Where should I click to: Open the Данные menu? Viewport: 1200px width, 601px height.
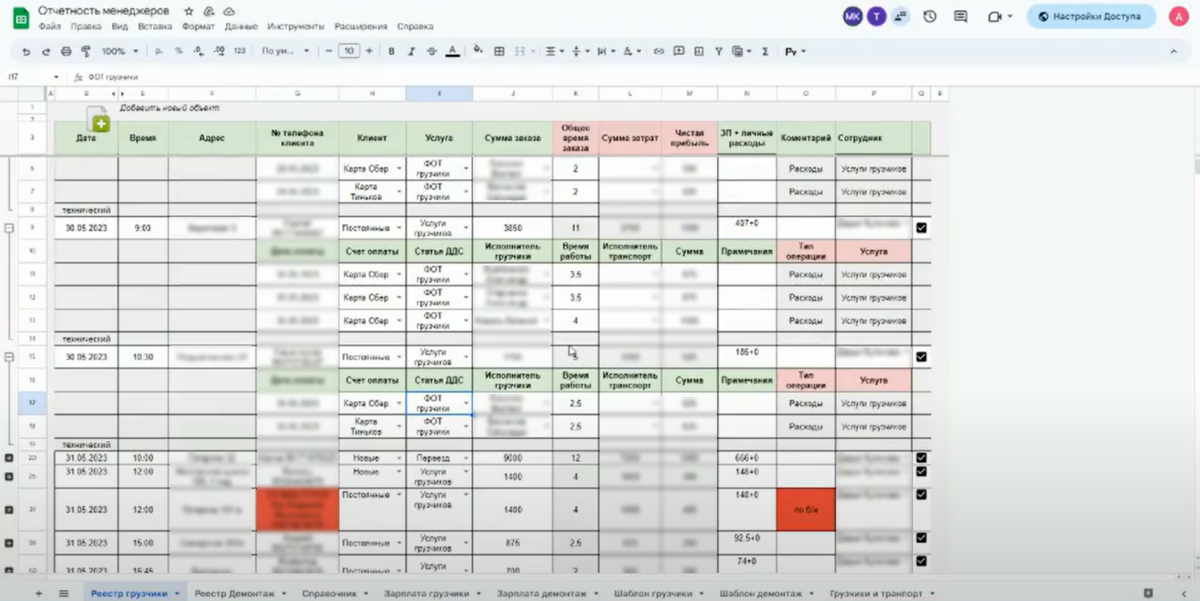[241, 26]
